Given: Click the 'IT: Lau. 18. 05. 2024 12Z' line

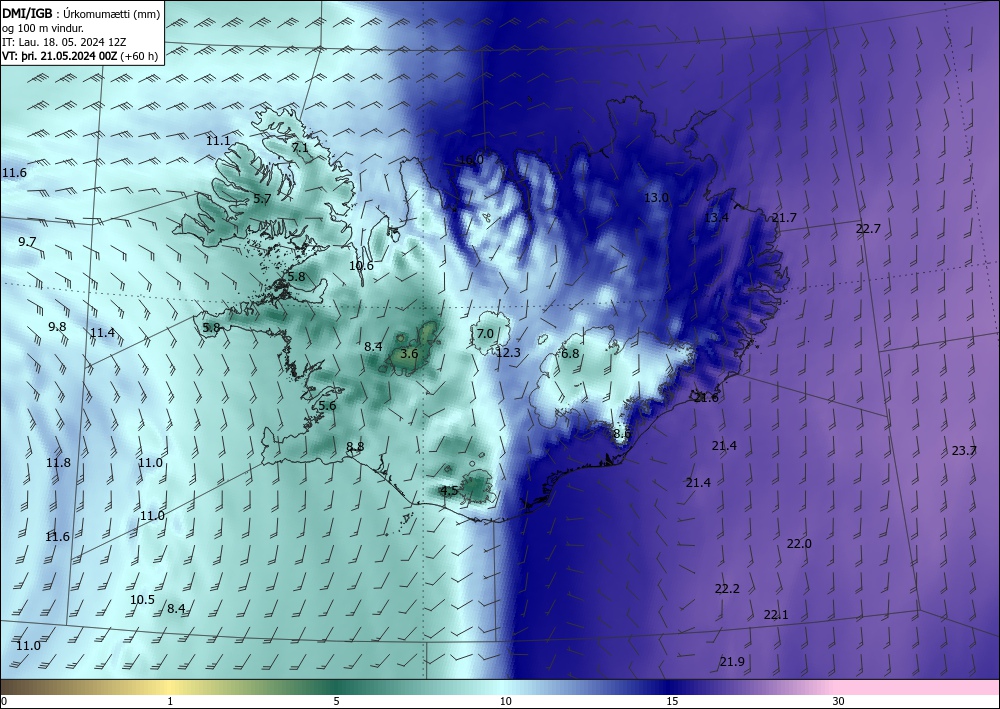Looking at the screenshot, I should (64, 41).
